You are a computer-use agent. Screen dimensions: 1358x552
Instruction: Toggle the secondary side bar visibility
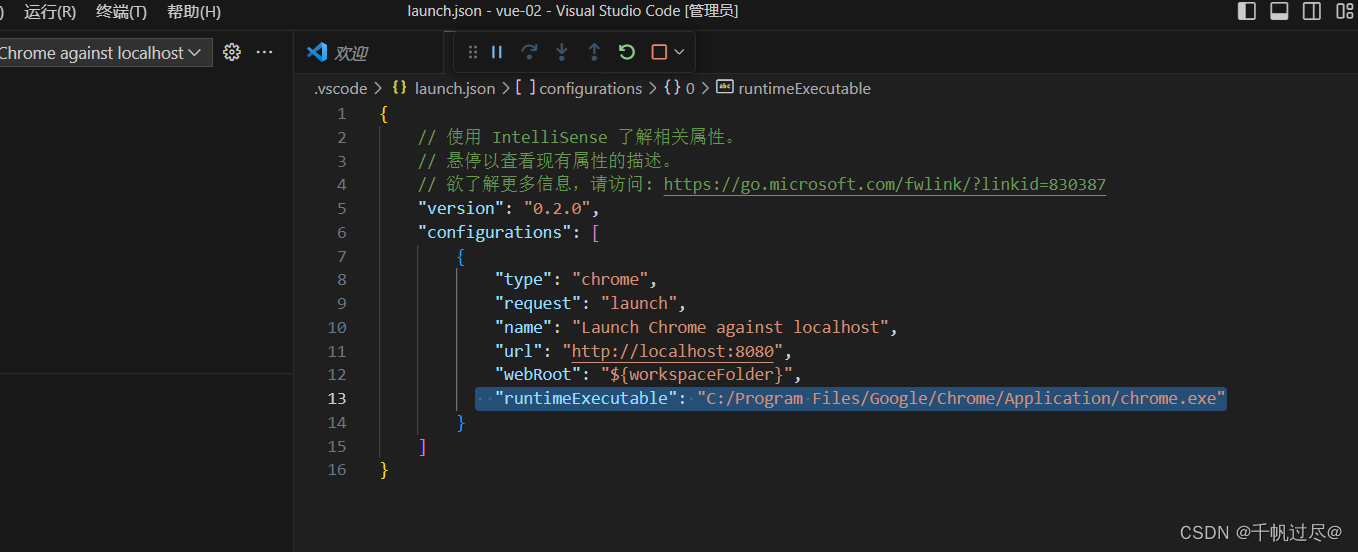click(x=1312, y=12)
